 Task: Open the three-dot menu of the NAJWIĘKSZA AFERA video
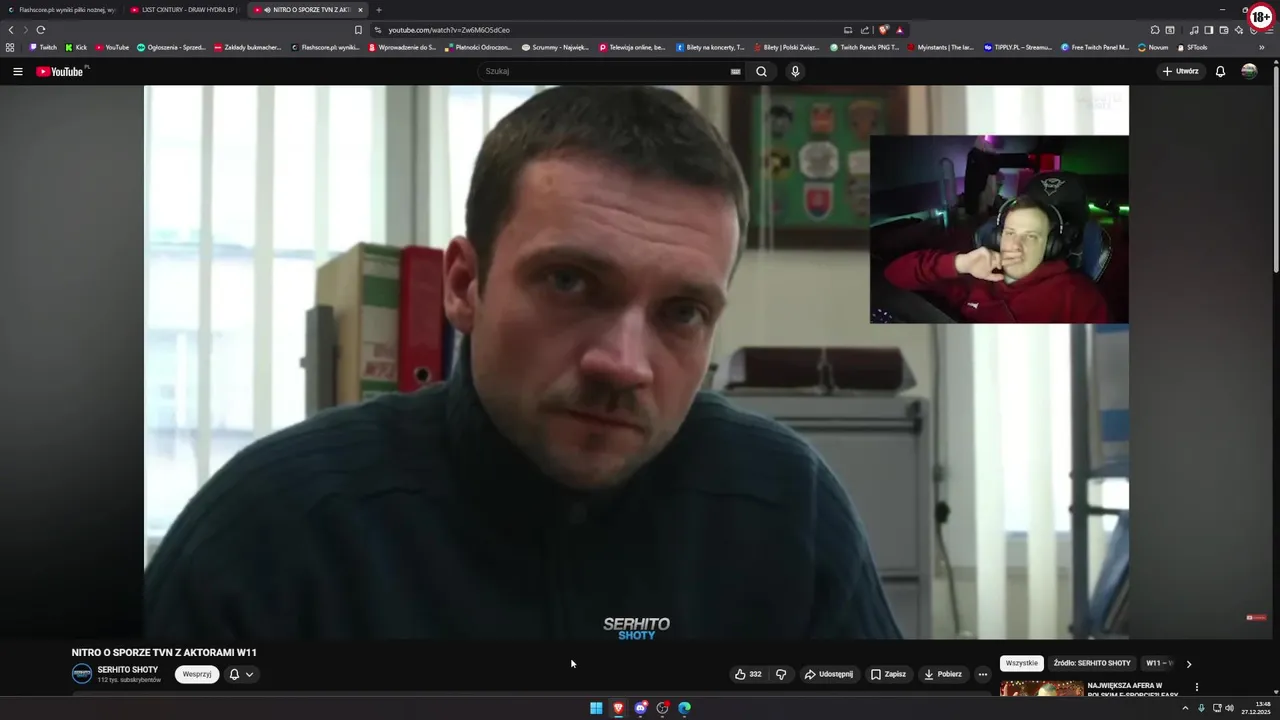1196,687
